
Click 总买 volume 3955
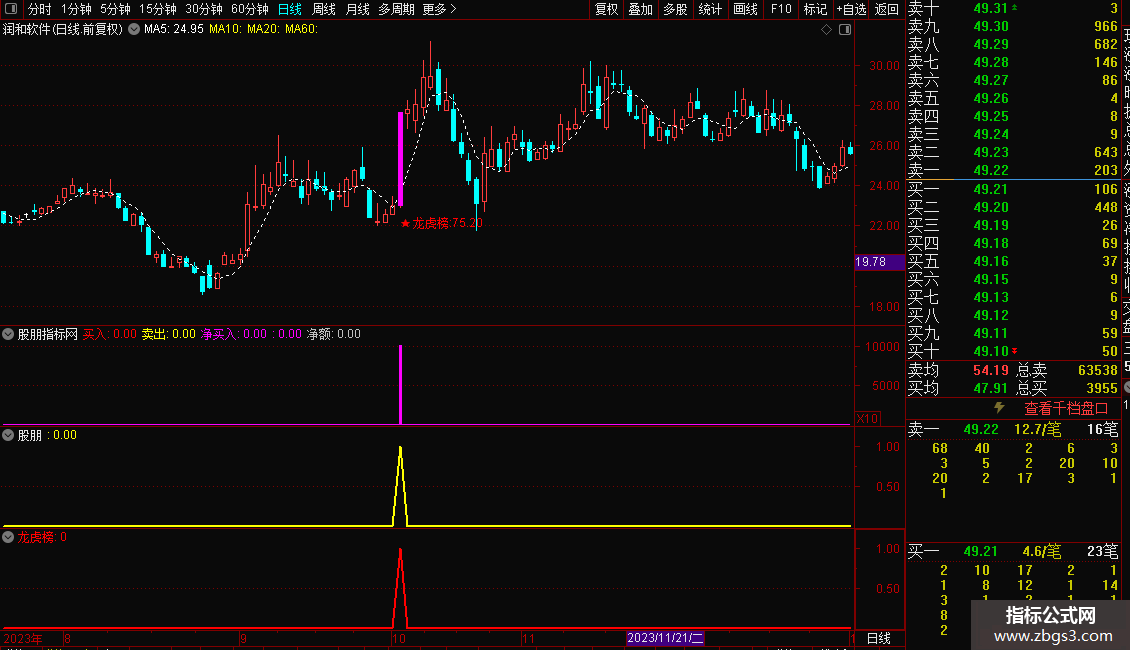pos(1102,388)
